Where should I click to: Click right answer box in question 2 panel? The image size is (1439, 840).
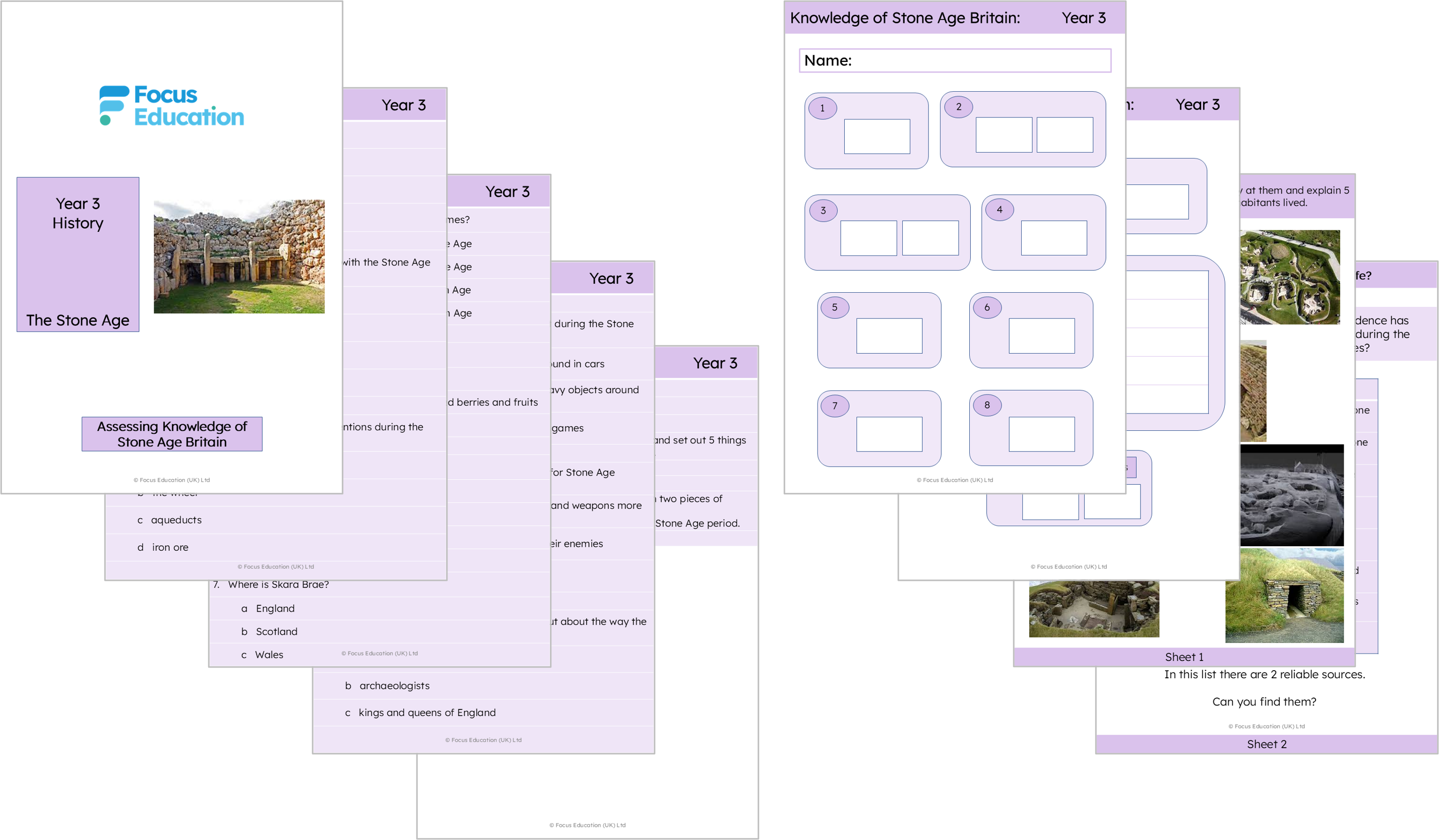pos(1065,135)
